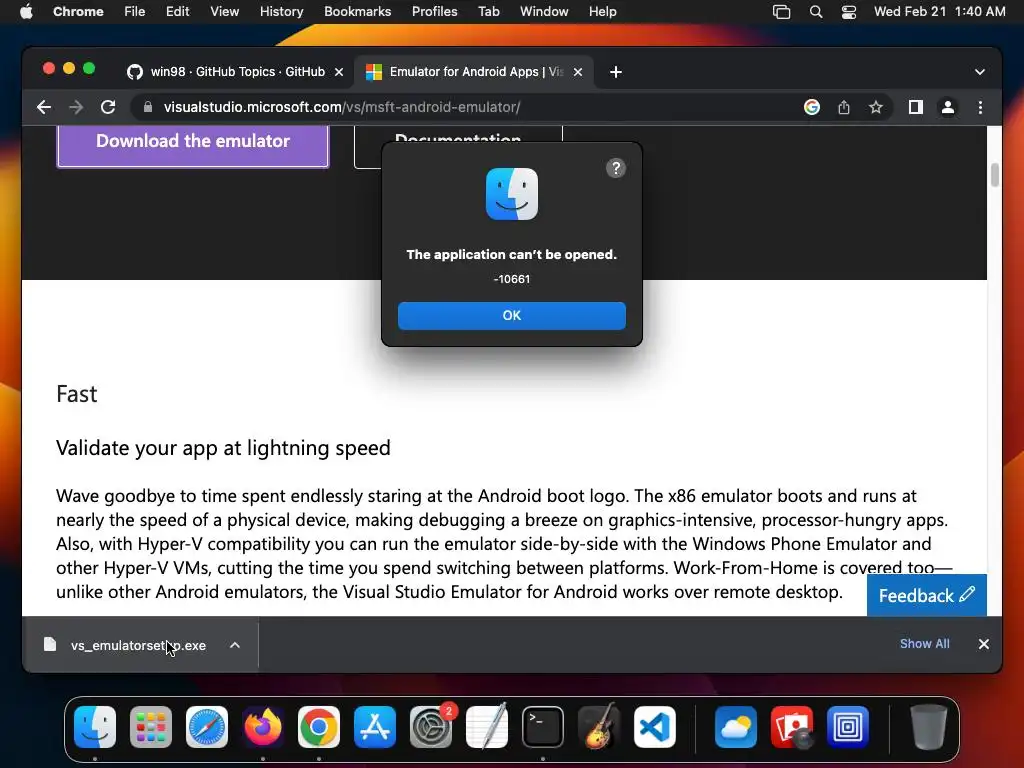This screenshot has height=768, width=1024.
Task: Open the History menu
Action: click(281, 12)
